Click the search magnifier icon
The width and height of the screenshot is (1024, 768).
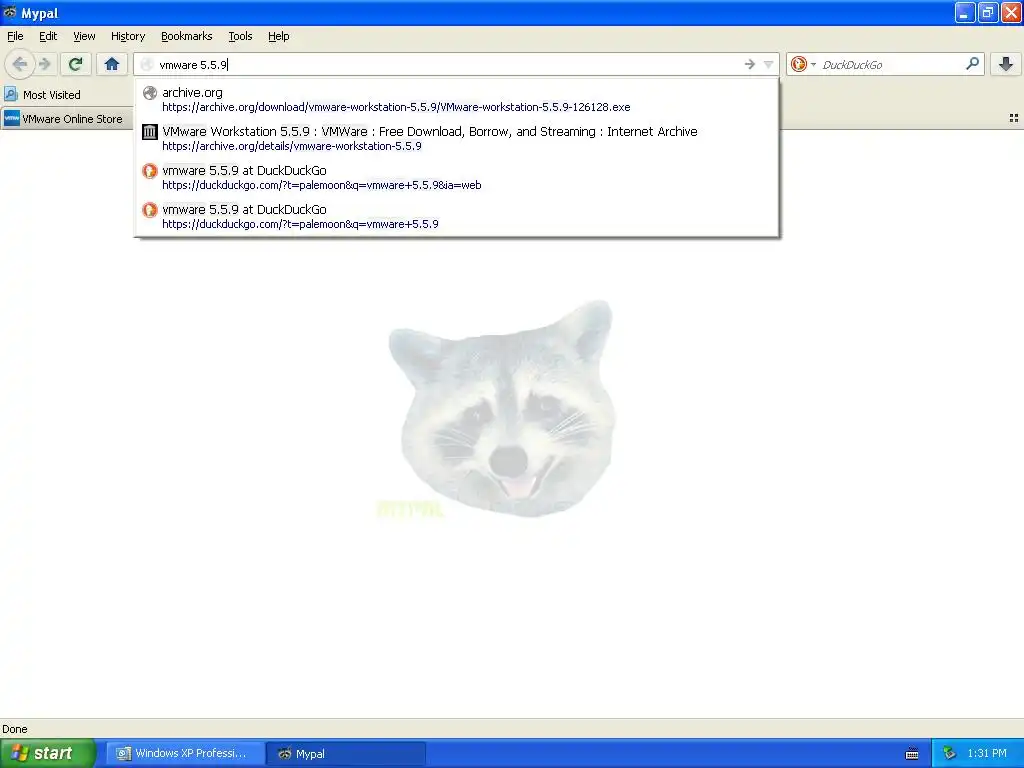click(972, 64)
